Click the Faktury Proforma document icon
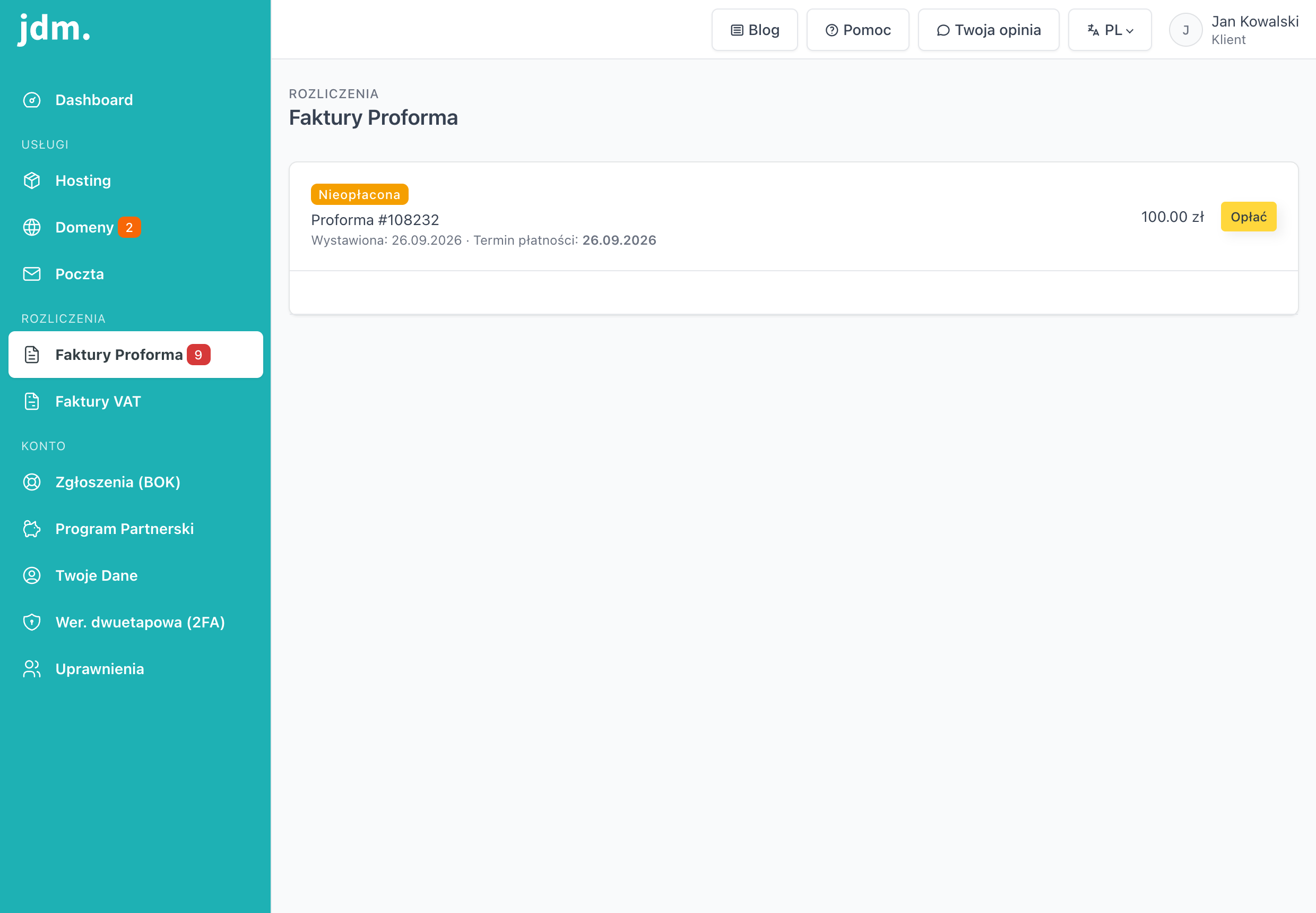 pos(32,355)
